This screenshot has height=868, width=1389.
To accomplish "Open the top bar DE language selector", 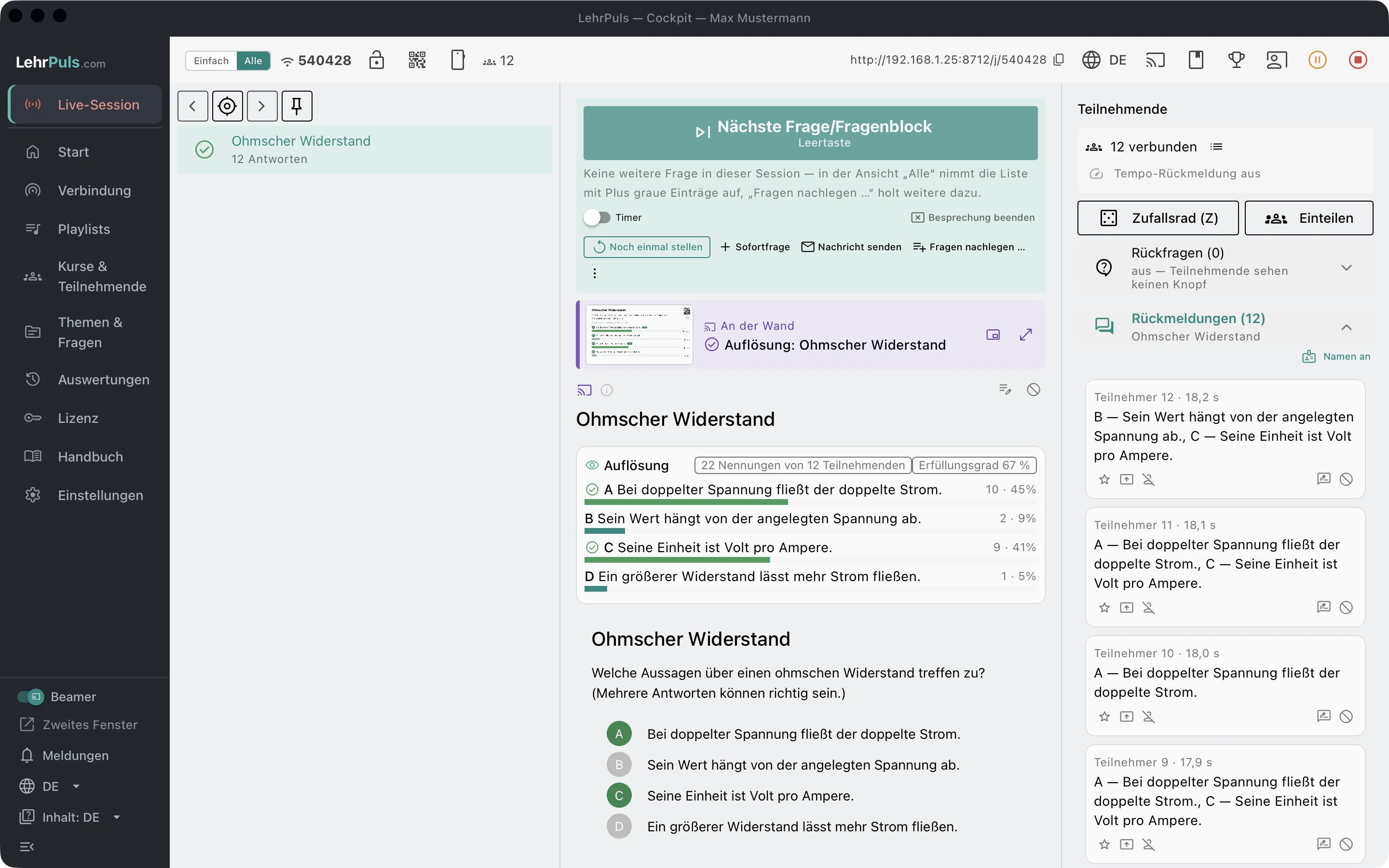I will click(1104, 60).
